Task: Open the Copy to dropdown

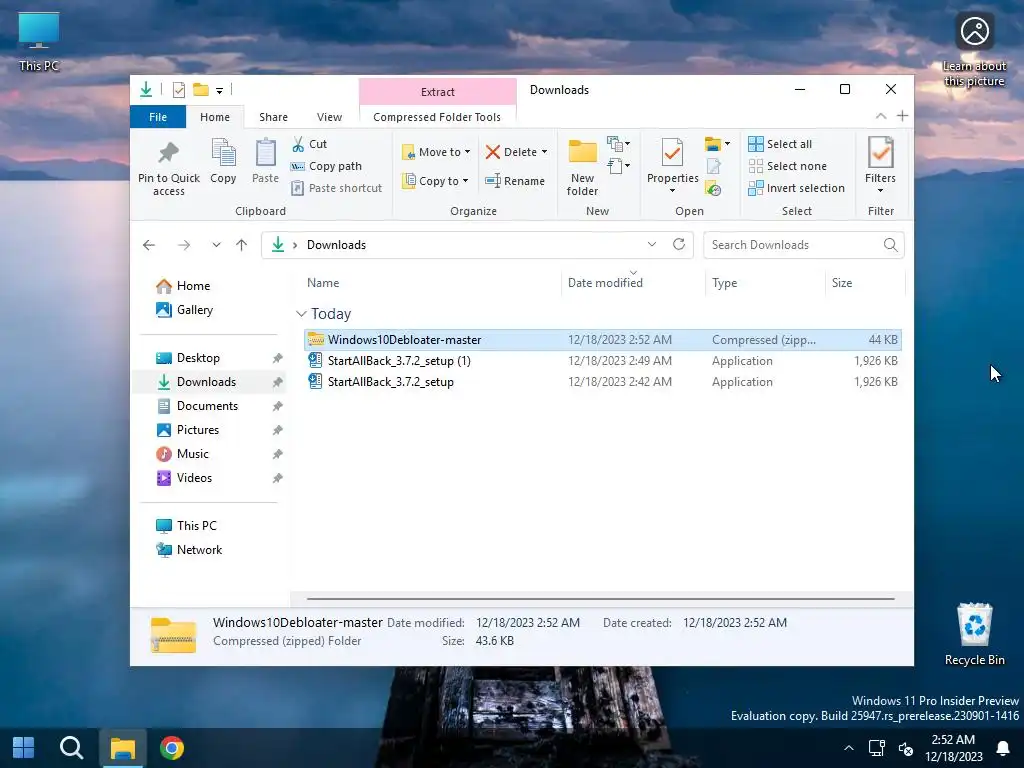Action: click(x=436, y=181)
